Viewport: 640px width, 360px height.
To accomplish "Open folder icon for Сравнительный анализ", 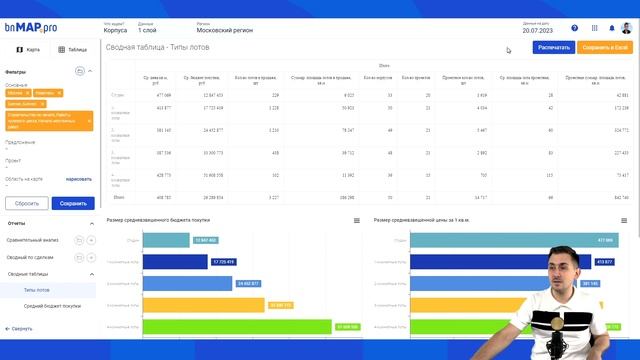I will [79, 240].
